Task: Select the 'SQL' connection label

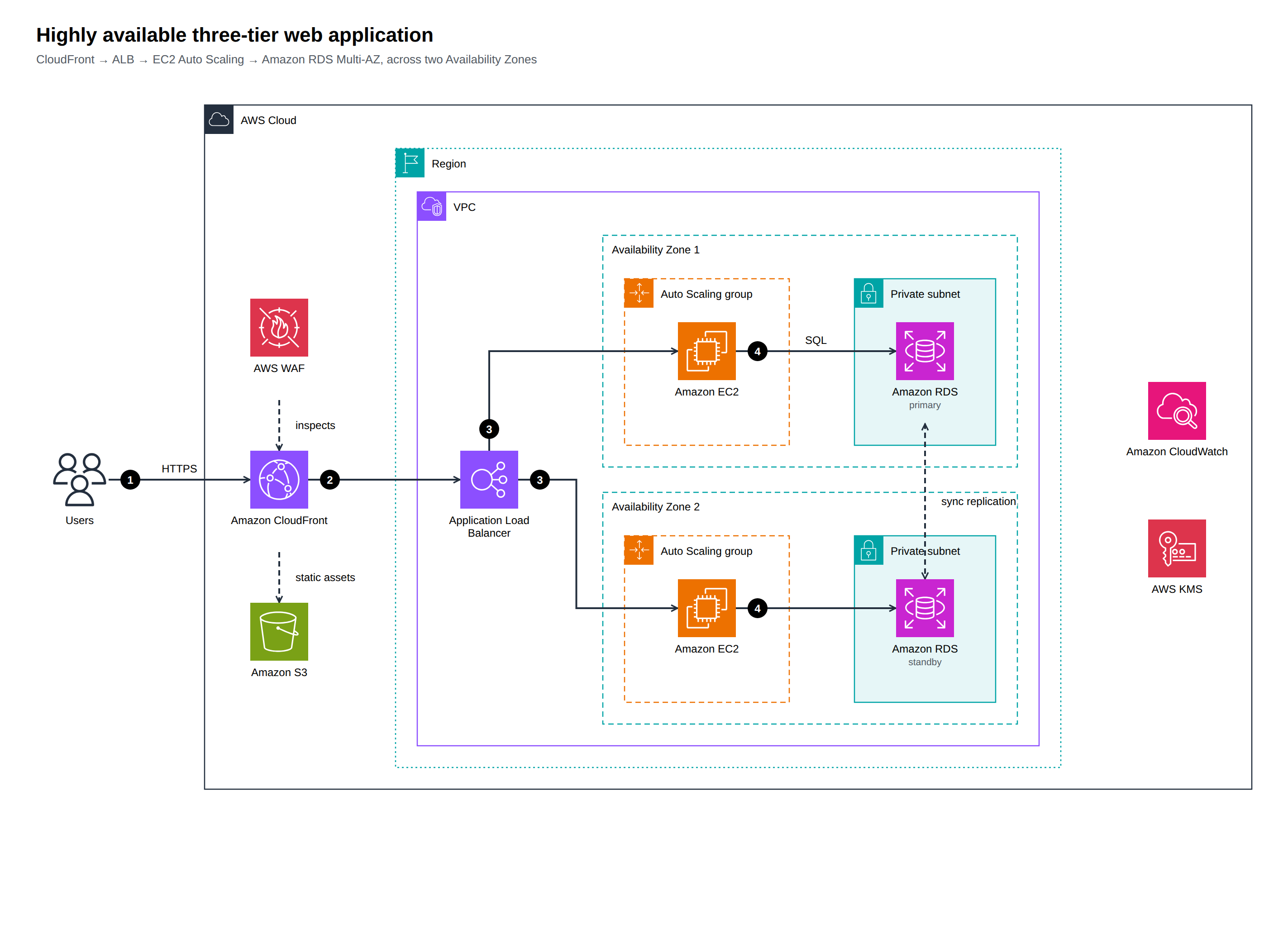Action: [816, 340]
